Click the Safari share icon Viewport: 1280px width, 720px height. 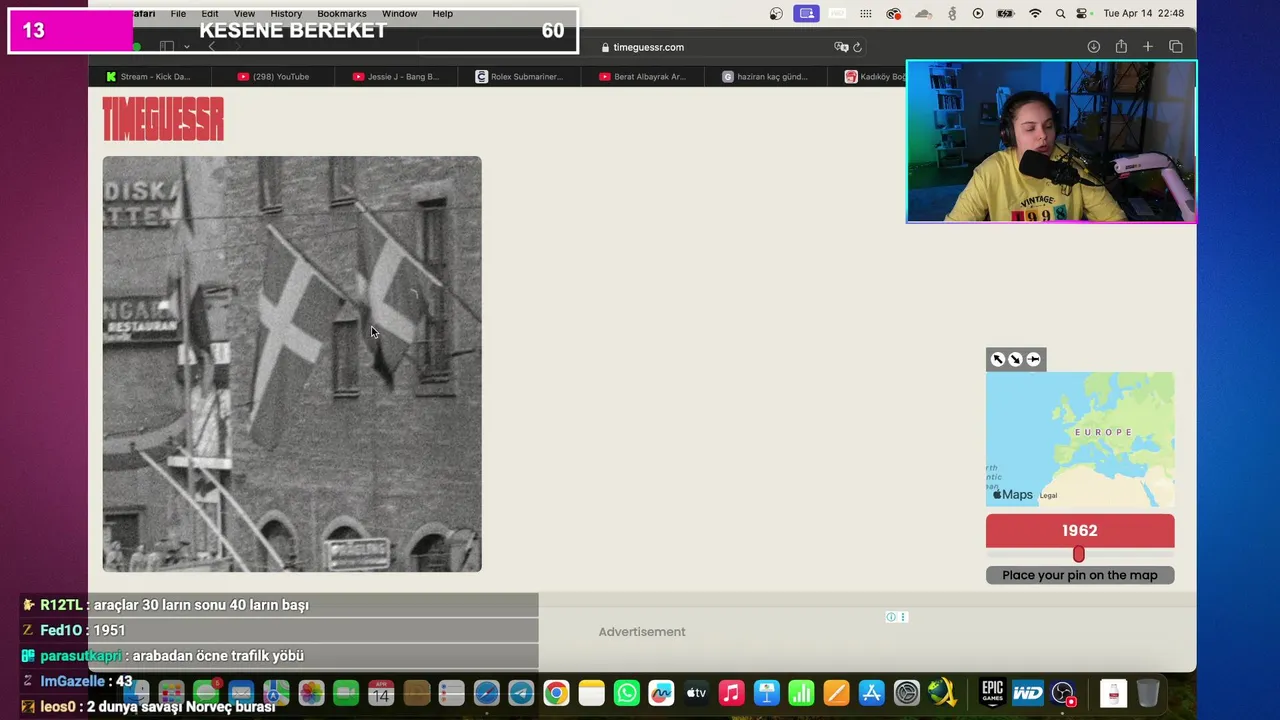coord(1121,47)
